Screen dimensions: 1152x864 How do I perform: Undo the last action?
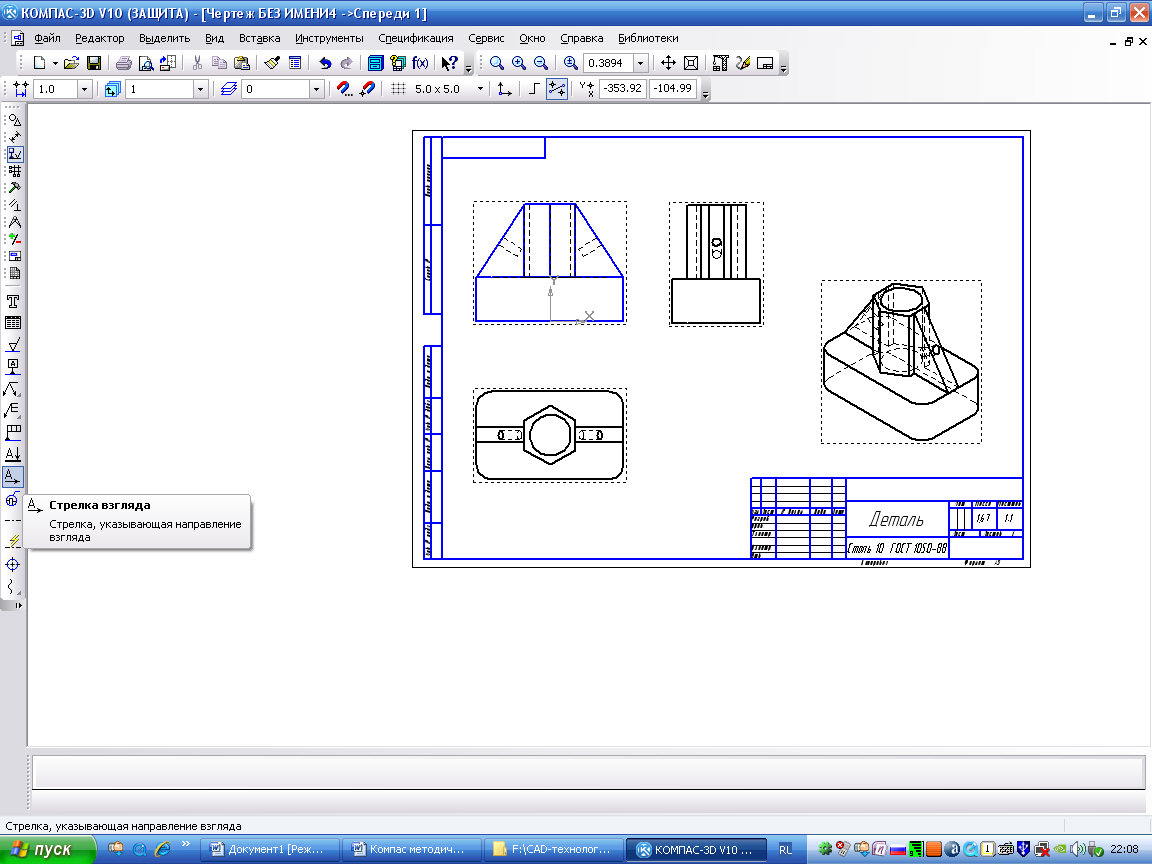(325, 63)
